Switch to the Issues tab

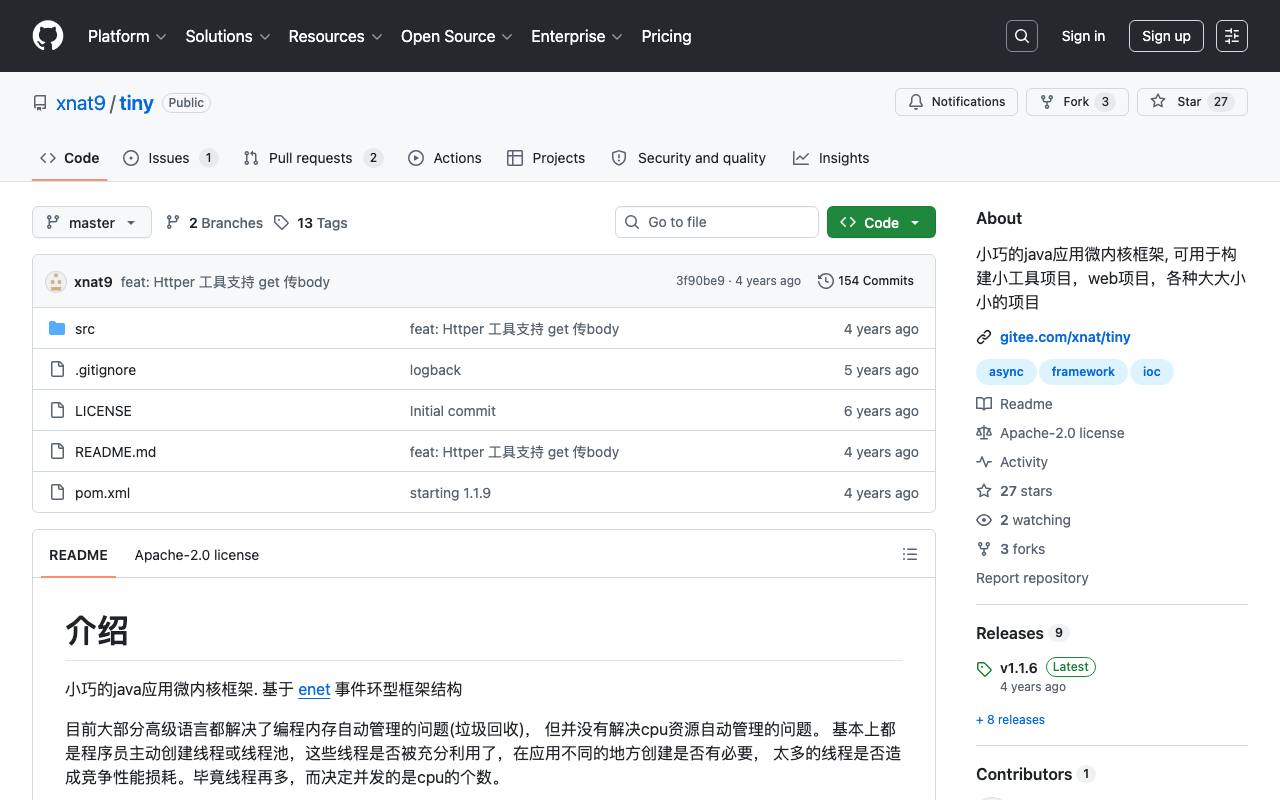click(x=170, y=158)
